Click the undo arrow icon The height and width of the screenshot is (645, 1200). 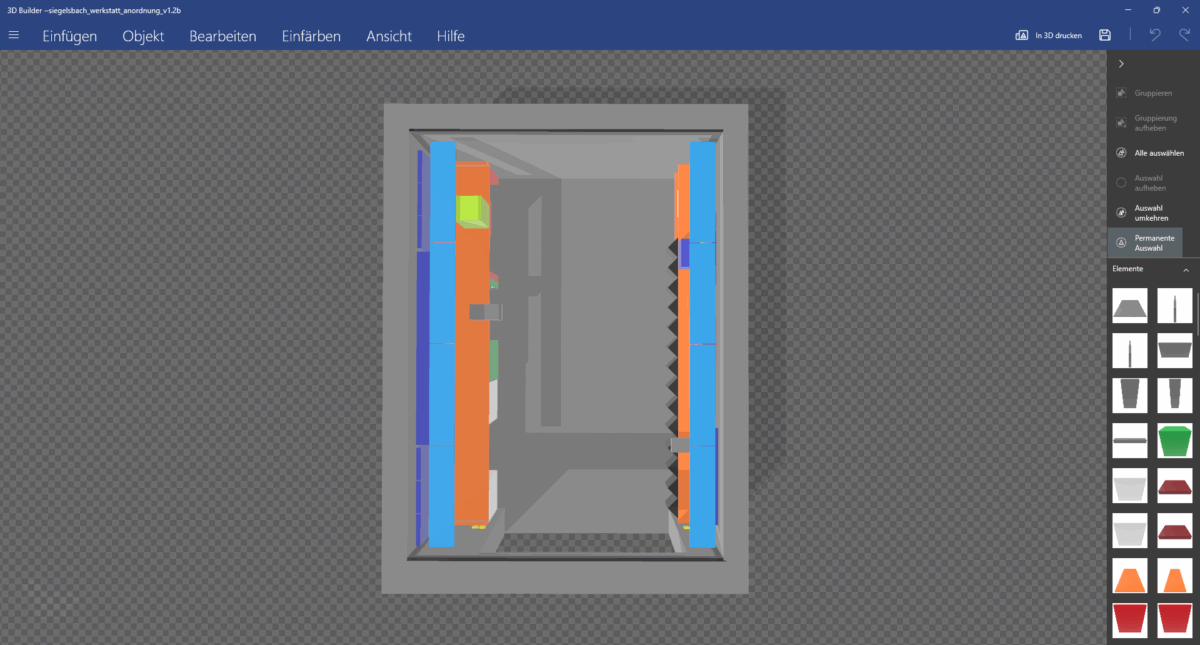tap(1155, 35)
